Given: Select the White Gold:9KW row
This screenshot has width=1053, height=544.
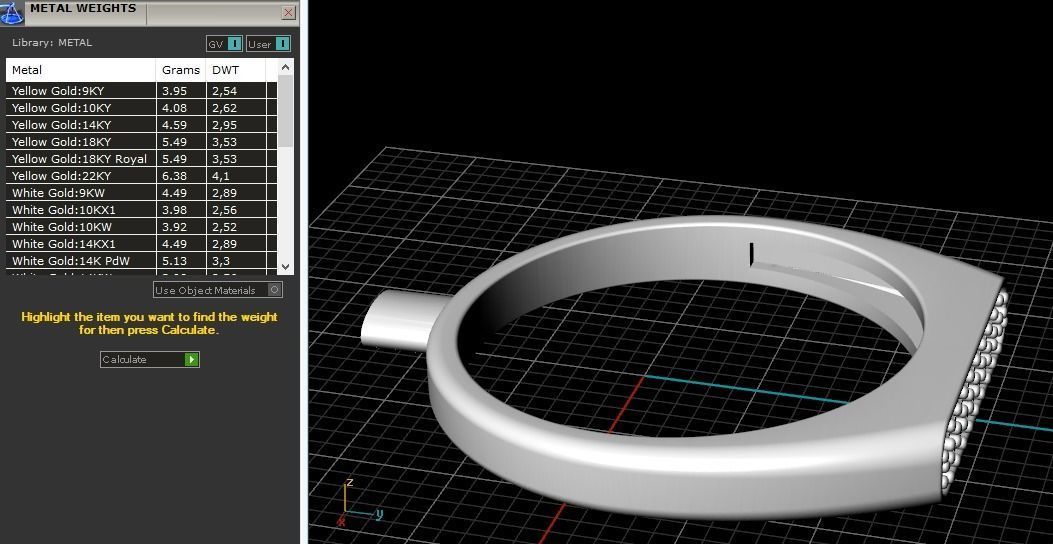Looking at the screenshot, I should coord(142,193).
